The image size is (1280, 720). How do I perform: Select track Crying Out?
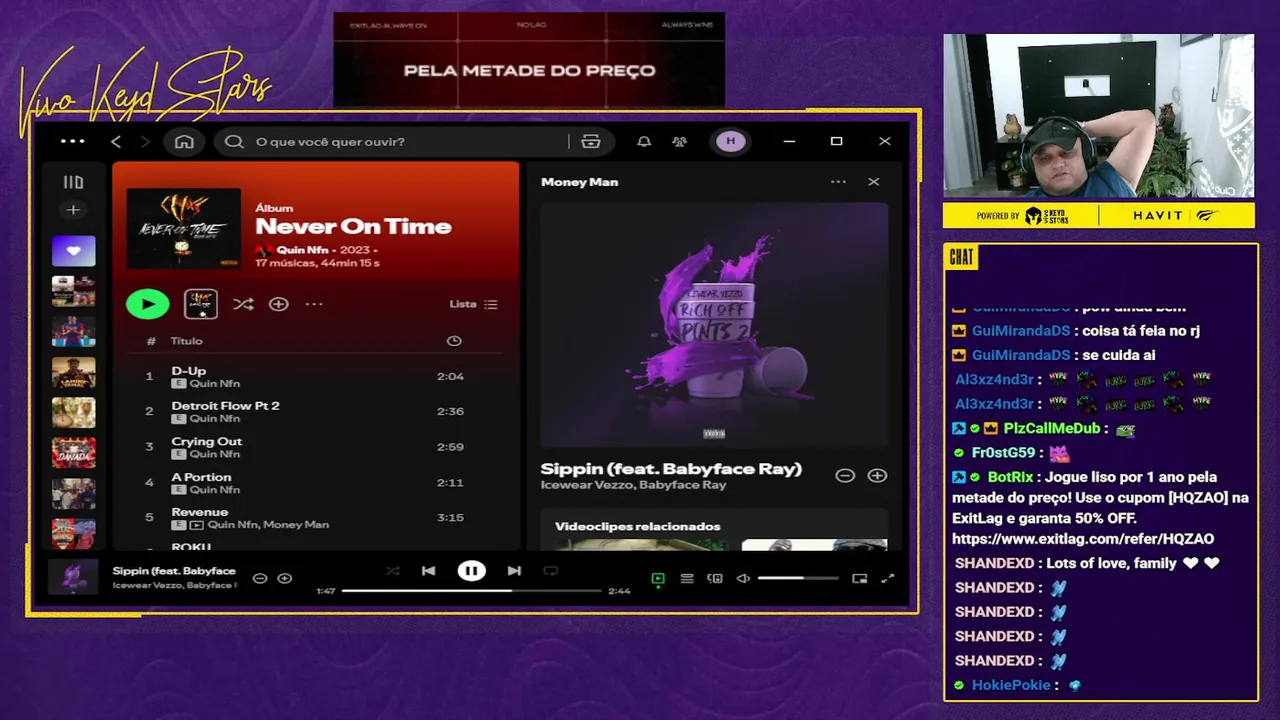[x=317, y=447]
